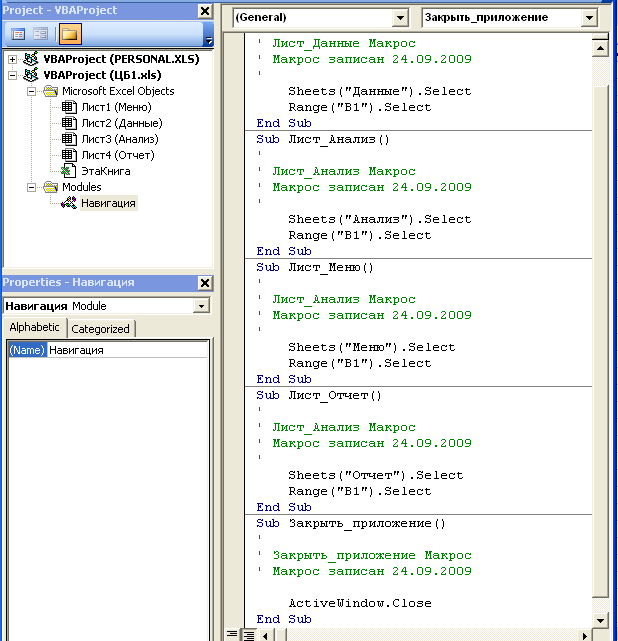
Task: Click the horizontal scroll left arrow
Action: (x=266, y=636)
